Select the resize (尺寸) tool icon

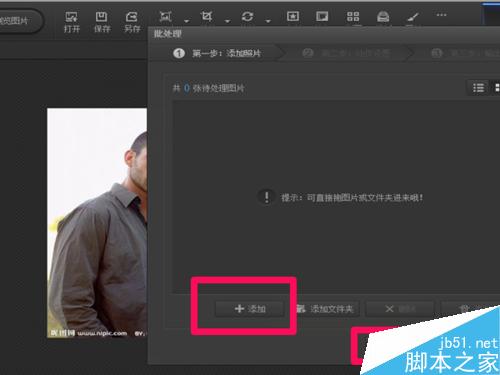click(x=165, y=16)
